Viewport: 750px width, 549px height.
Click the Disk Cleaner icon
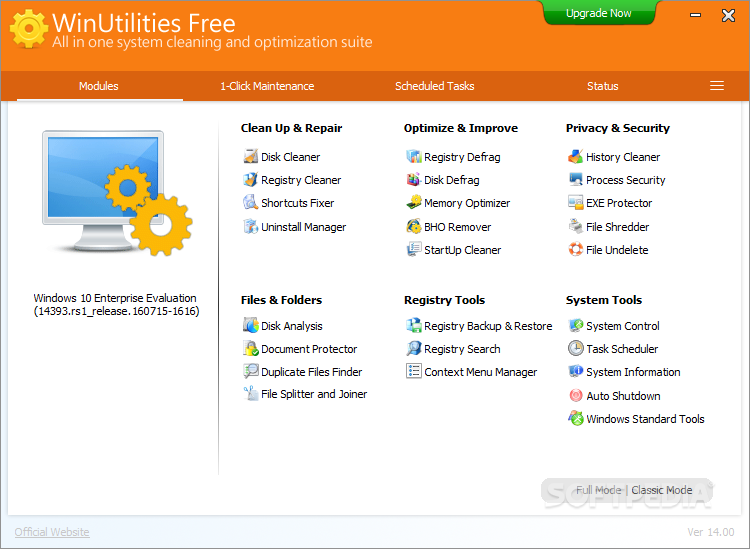[x=251, y=156]
